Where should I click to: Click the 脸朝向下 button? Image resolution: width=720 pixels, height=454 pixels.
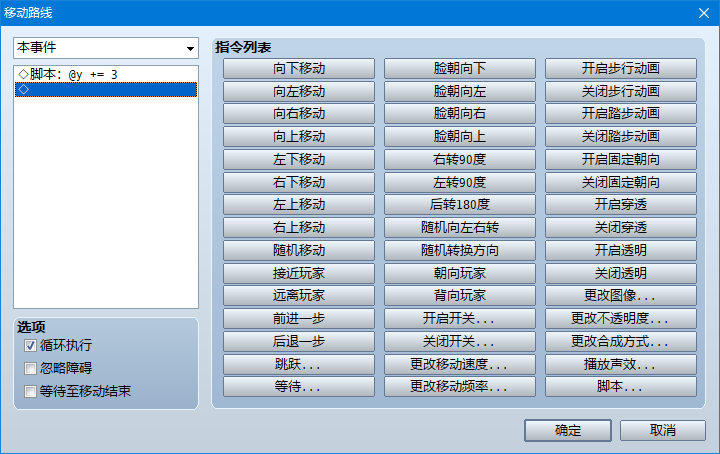click(x=460, y=68)
